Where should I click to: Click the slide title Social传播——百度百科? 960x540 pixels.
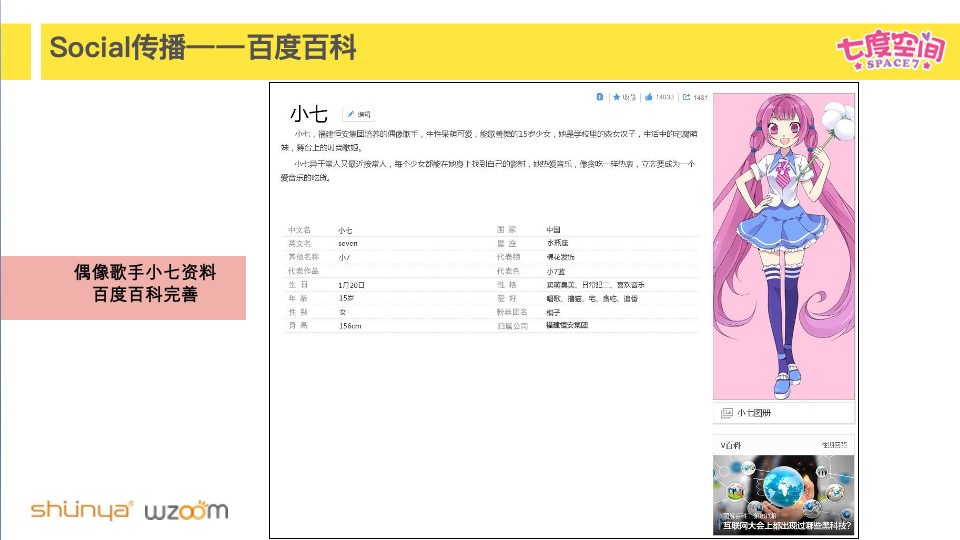(x=203, y=48)
